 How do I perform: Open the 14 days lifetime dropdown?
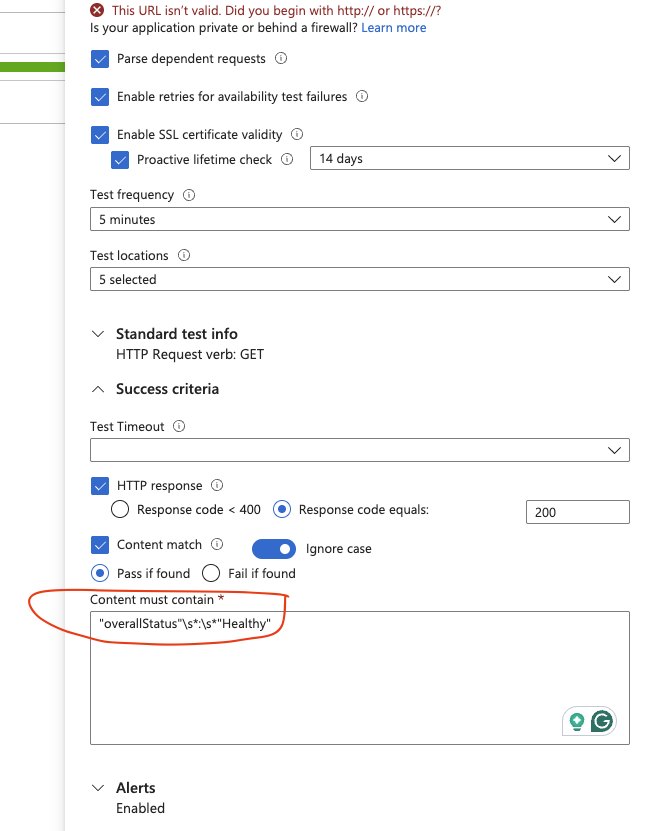tap(469, 158)
